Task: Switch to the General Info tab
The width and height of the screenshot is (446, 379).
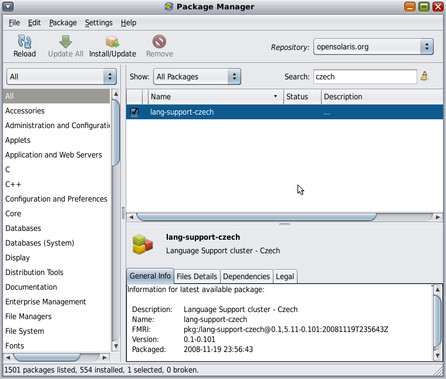Action: (x=150, y=276)
